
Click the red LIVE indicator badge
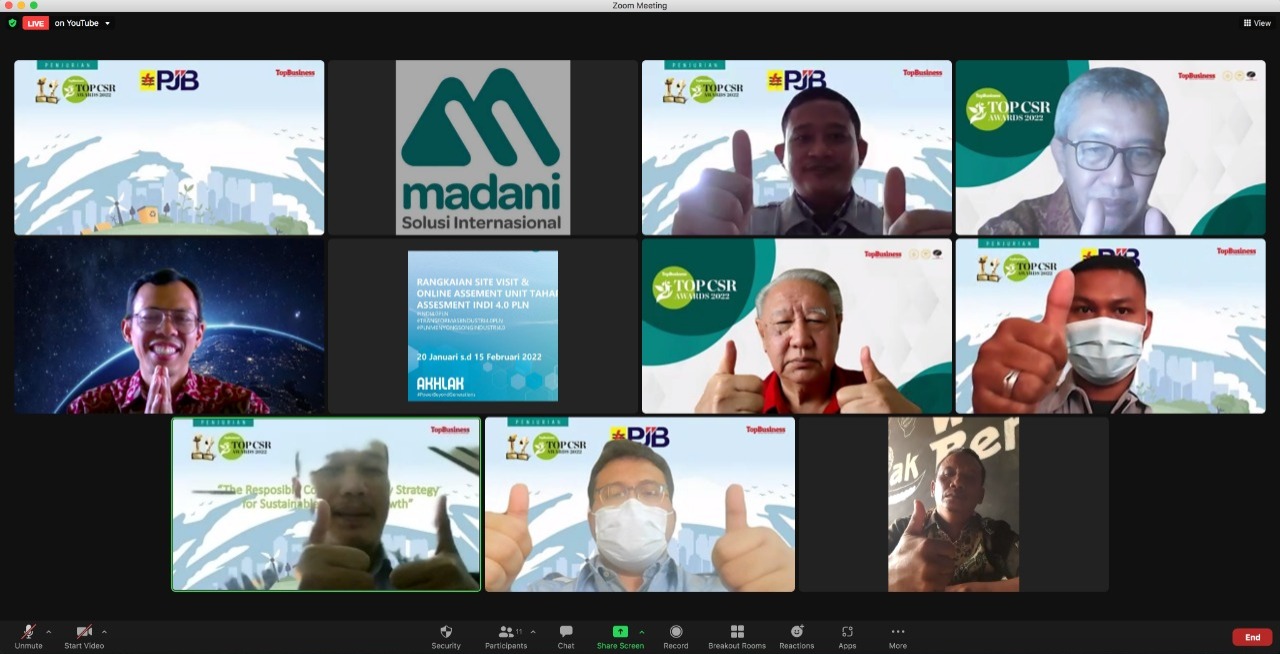(36, 23)
